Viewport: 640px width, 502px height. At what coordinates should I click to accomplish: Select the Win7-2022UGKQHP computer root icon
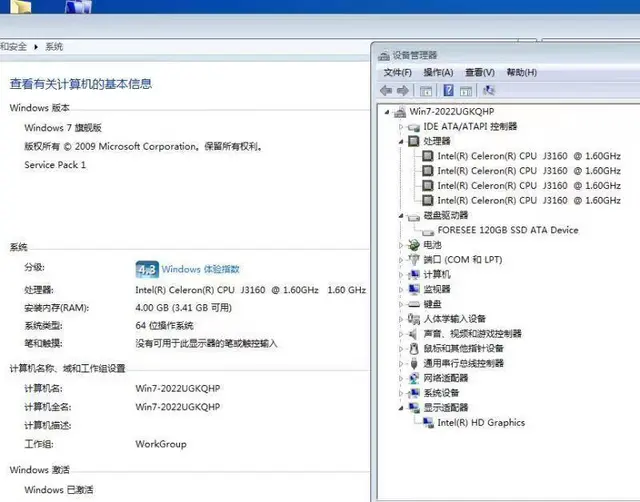click(x=400, y=111)
